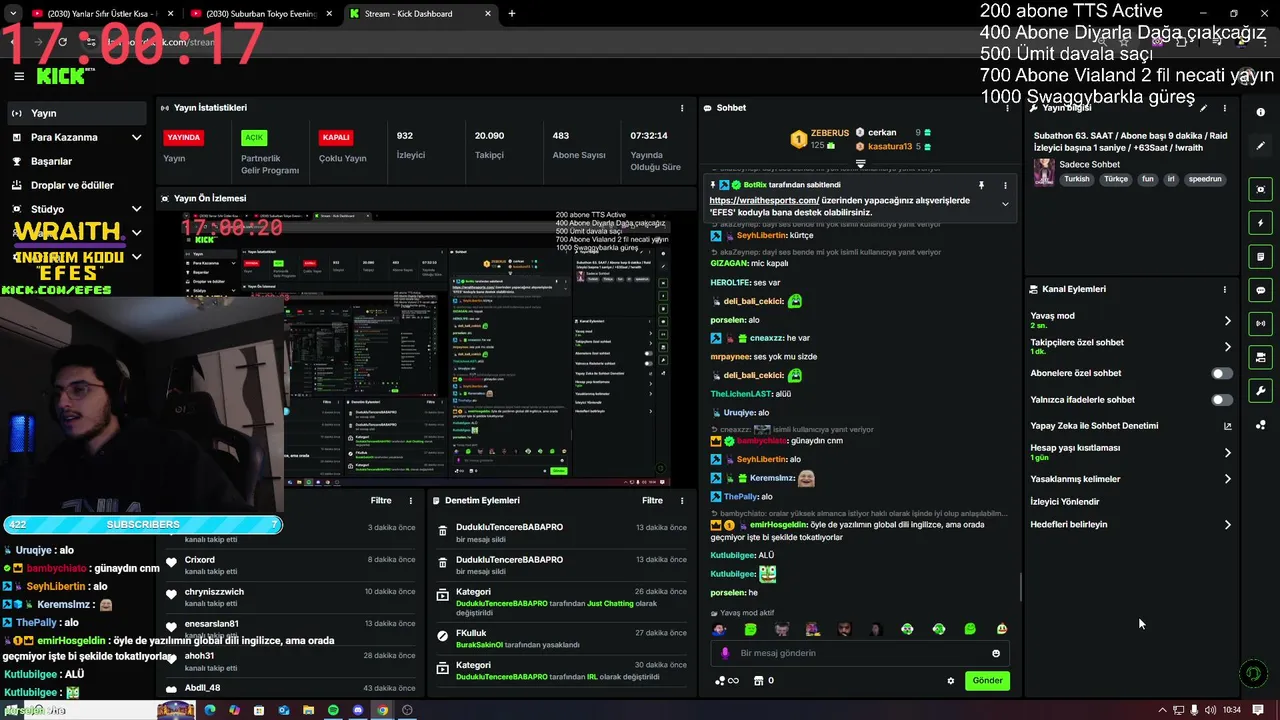
Task: Click the pencil edit icon in right toolbar
Action: pyautogui.click(x=1260, y=146)
